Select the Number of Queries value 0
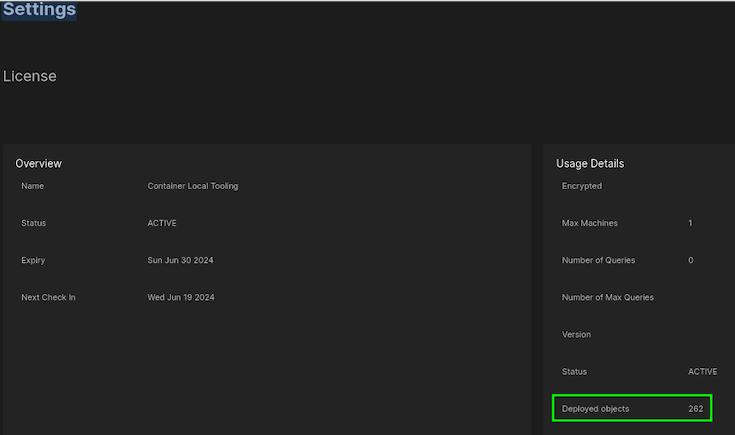735x435 pixels. pos(690,260)
